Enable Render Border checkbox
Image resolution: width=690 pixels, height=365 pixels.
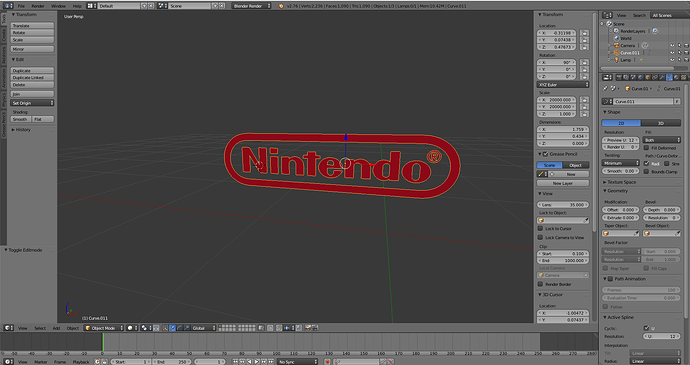pos(540,284)
